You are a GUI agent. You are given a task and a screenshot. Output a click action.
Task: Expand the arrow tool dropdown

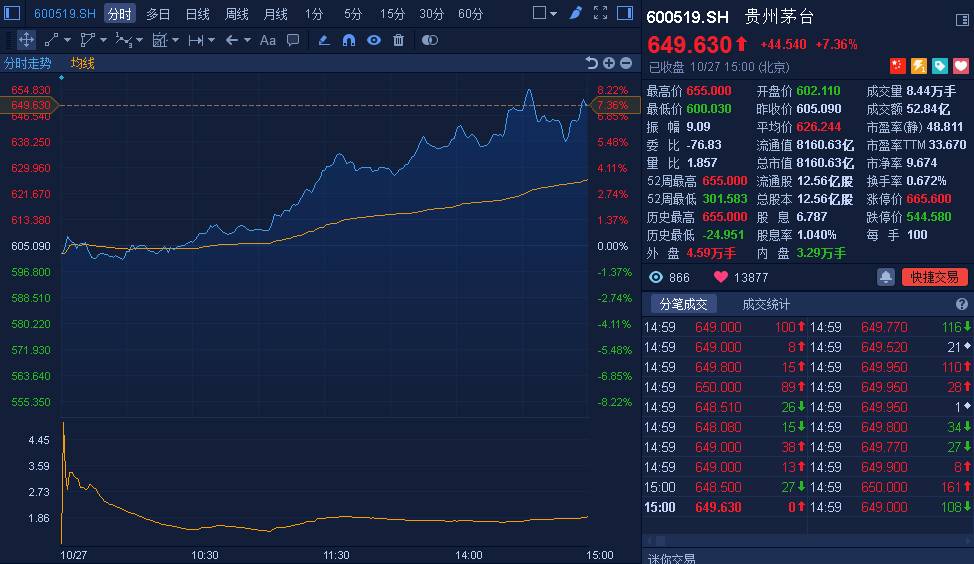click(x=247, y=40)
